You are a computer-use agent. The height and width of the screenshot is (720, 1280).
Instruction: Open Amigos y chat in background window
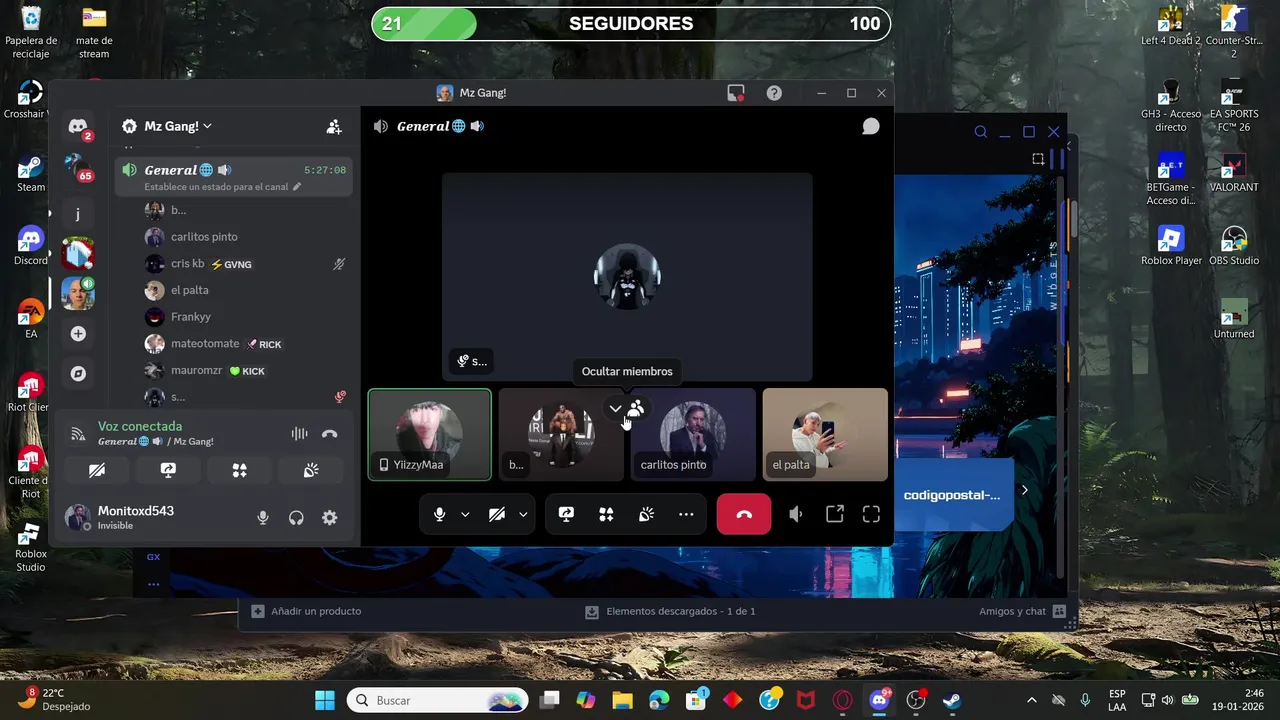1022,611
